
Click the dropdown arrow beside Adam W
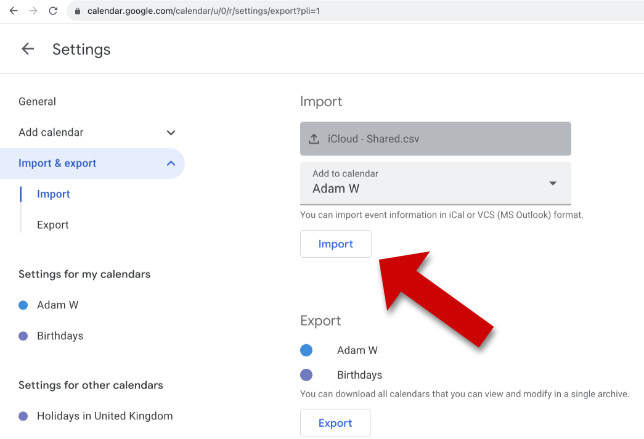[x=553, y=183]
